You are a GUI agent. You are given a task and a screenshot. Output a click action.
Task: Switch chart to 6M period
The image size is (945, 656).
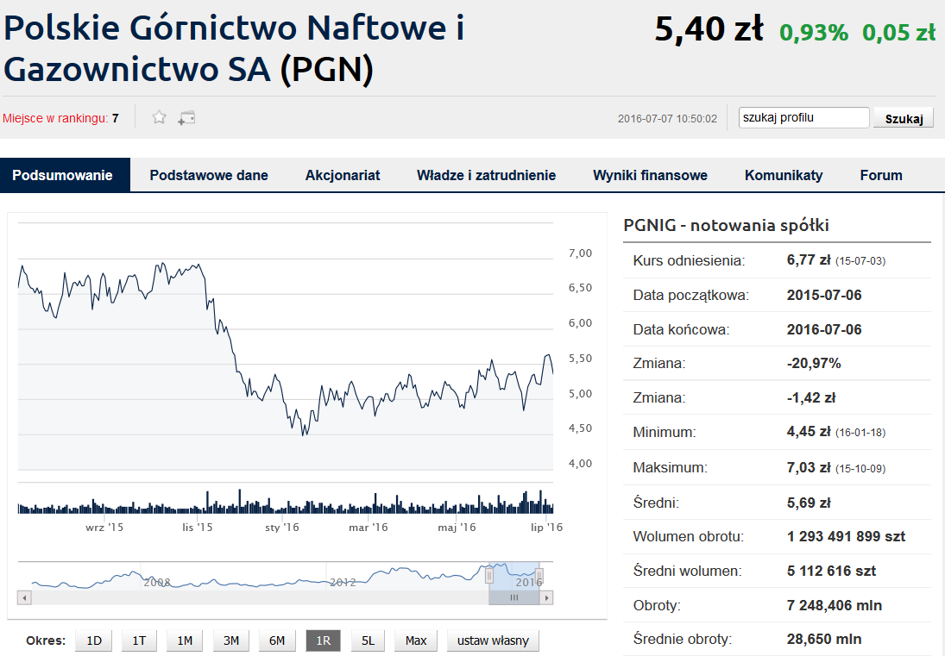tap(277, 640)
